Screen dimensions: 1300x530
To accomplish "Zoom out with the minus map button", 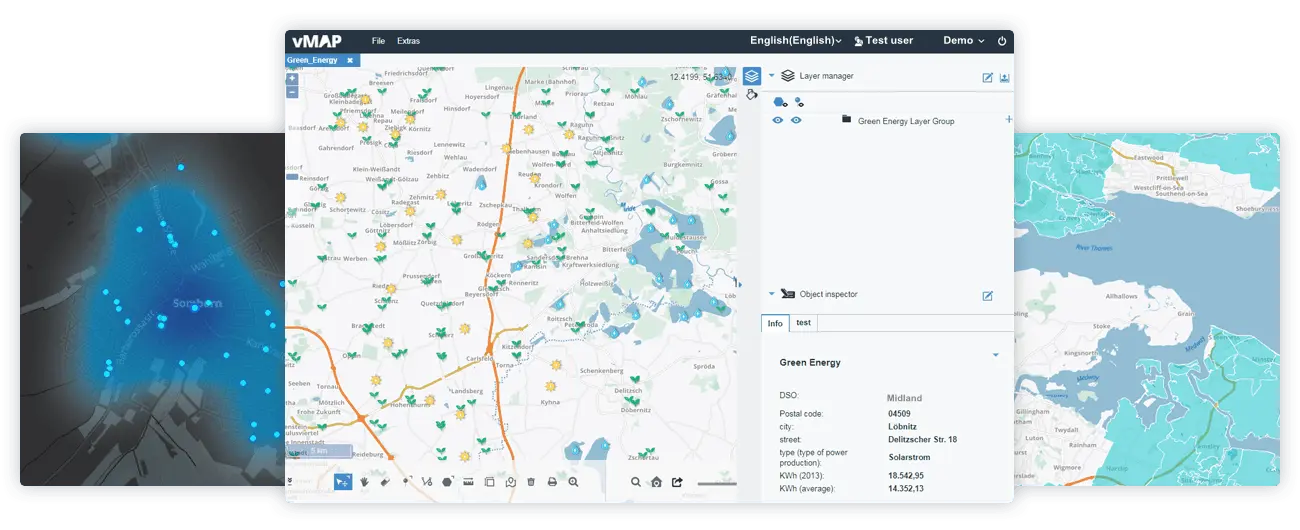I will pyautogui.click(x=292, y=92).
